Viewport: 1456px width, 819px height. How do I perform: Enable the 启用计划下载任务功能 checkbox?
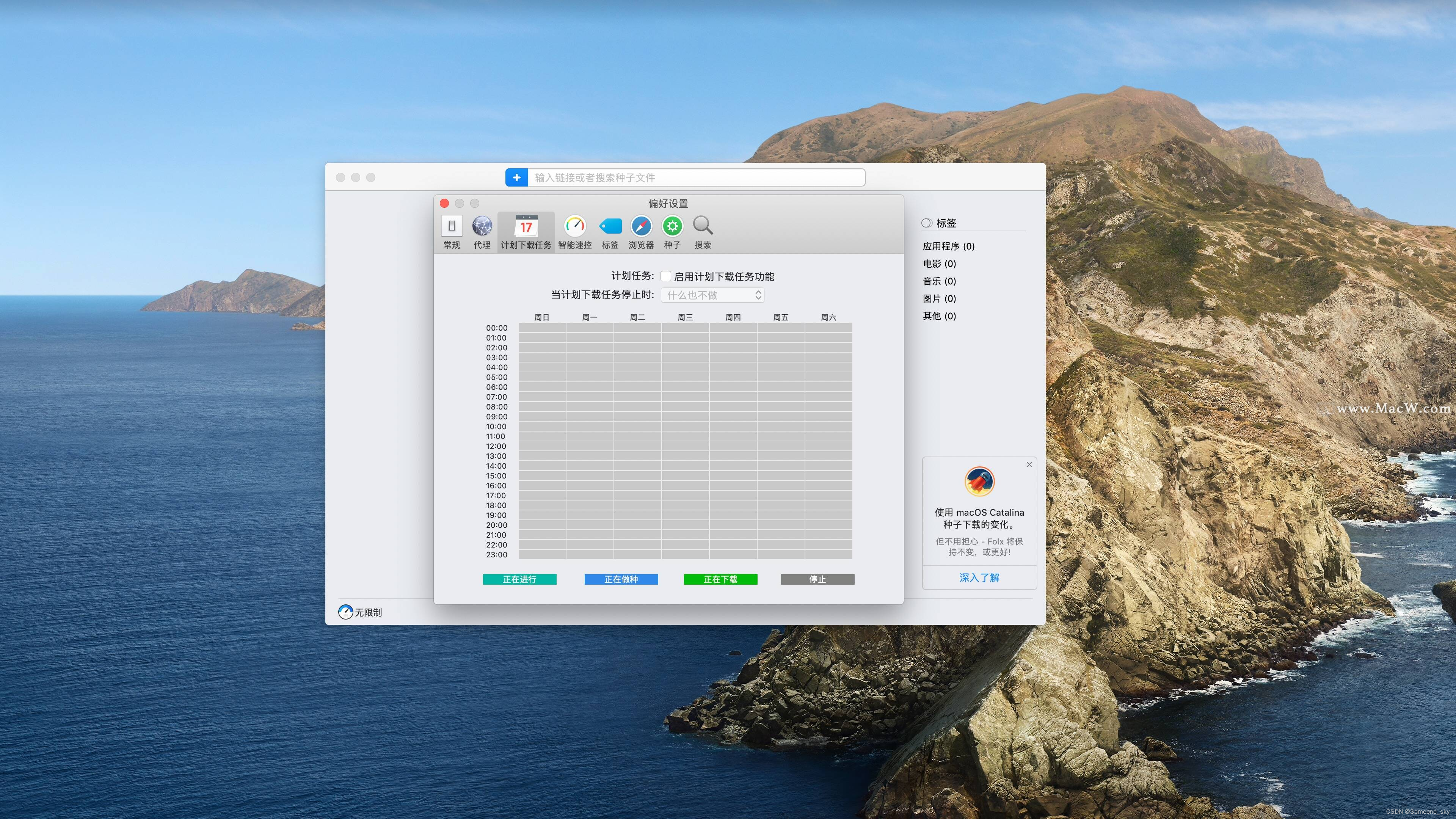[666, 276]
